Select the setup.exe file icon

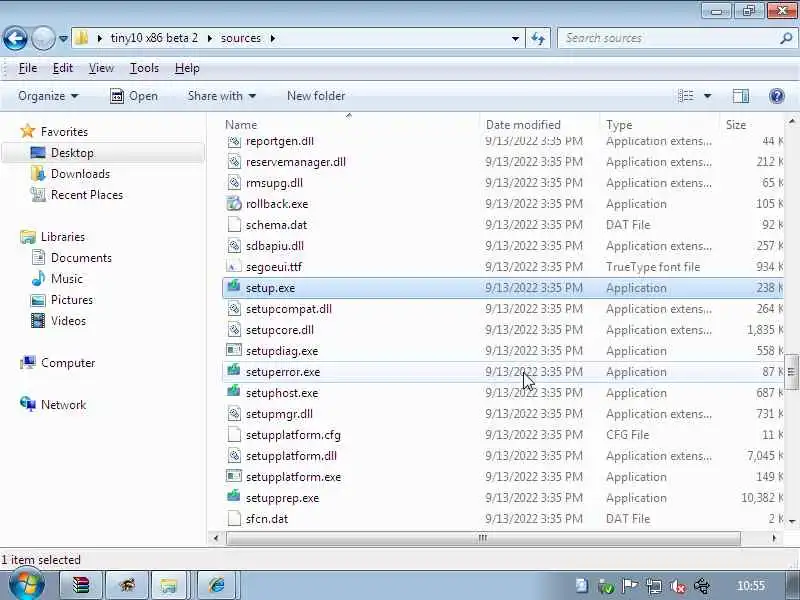(234, 287)
